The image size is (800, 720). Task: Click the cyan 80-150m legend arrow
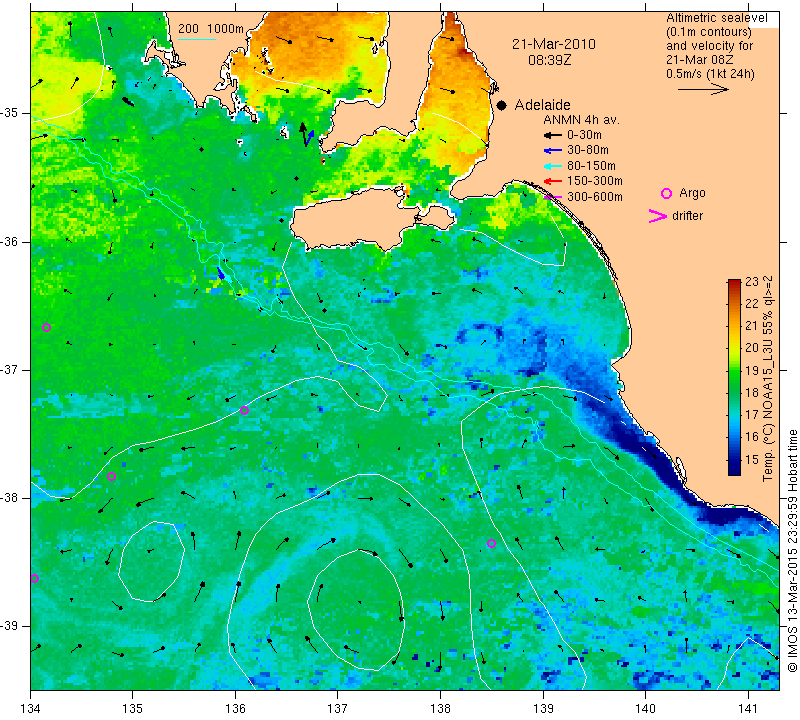(552, 166)
